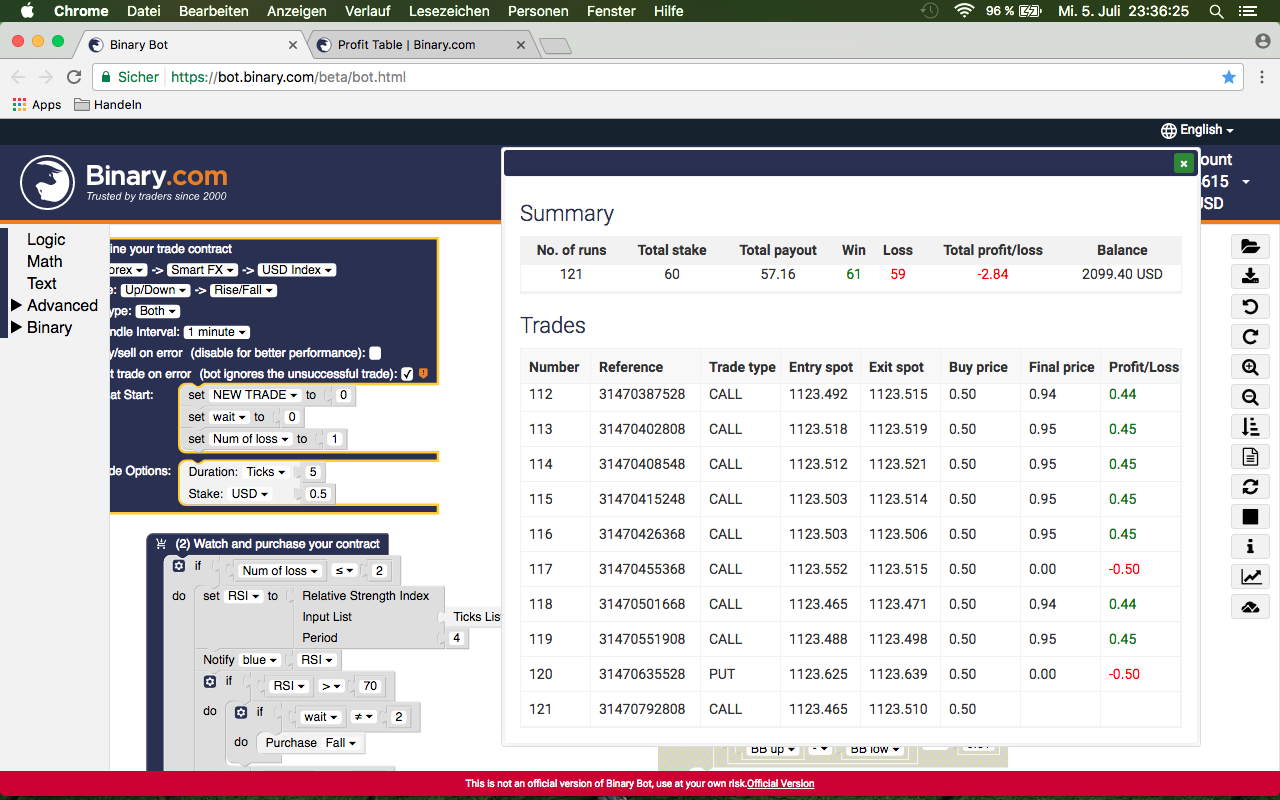Rearrange blocks with the sort icon
1280x800 pixels.
coord(1250,427)
